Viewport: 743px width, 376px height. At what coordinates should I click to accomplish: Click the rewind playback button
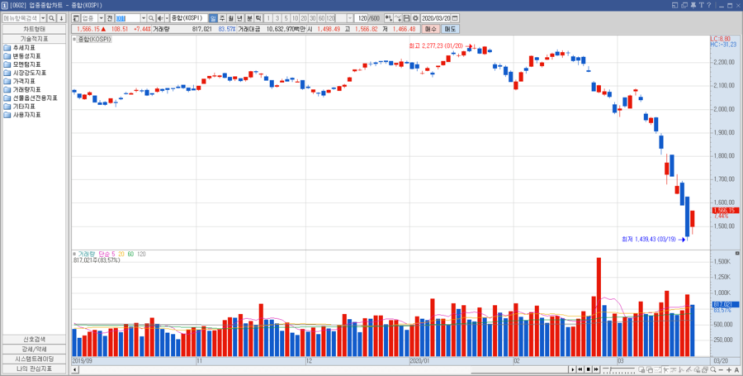coord(580,369)
